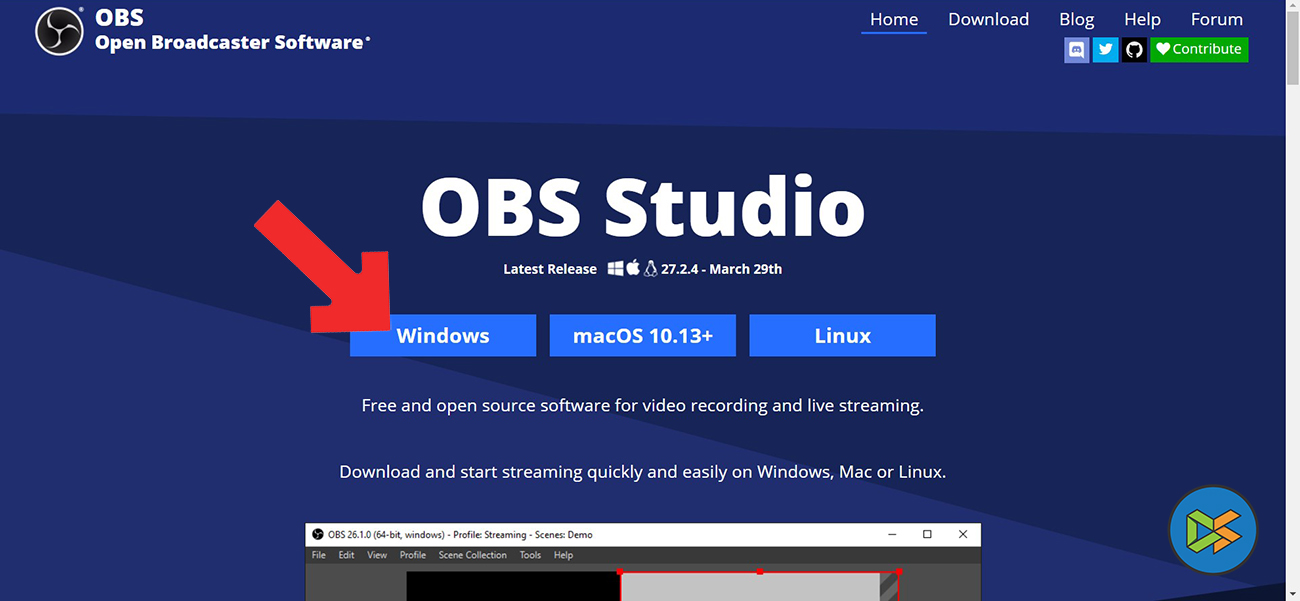
Task: Click the OBS application preview thumbnail
Action: pos(643,562)
